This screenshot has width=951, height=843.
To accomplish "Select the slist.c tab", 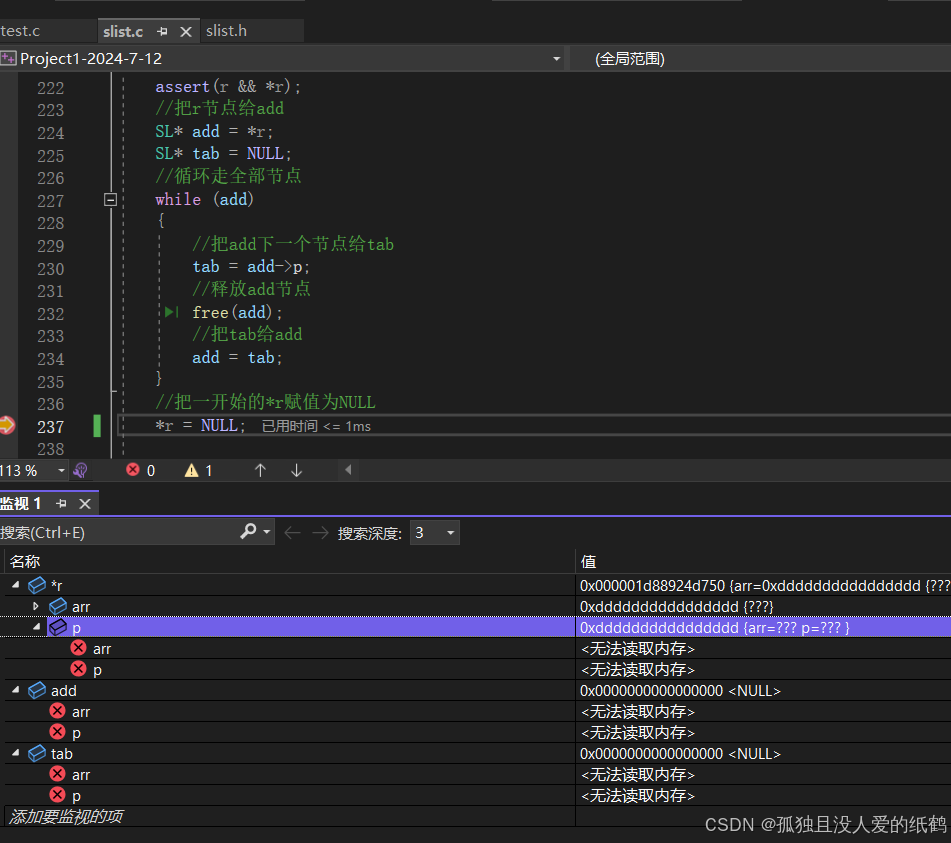I will tap(123, 31).
